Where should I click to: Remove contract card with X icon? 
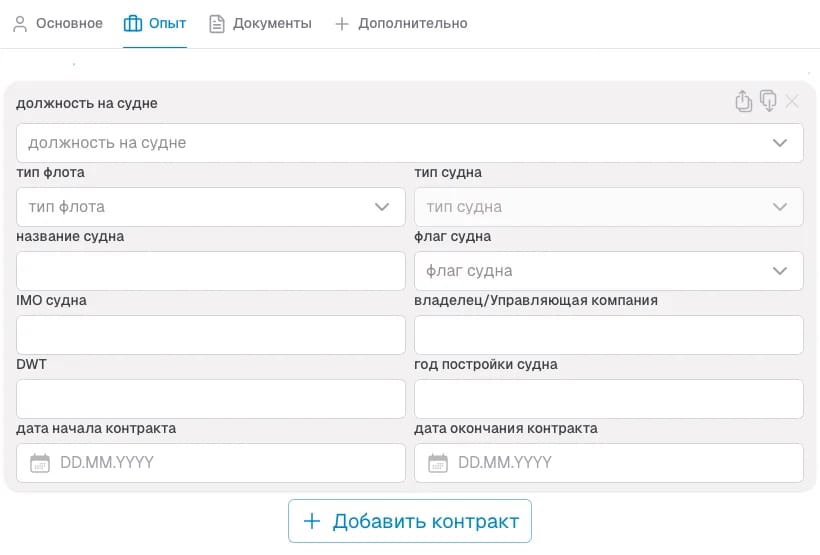(x=792, y=101)
